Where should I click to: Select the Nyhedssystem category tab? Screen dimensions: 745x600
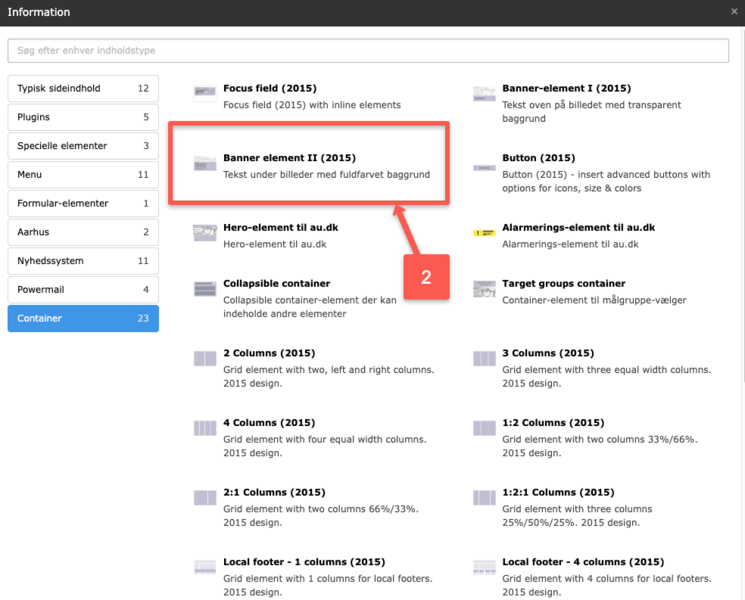(82, 261)
